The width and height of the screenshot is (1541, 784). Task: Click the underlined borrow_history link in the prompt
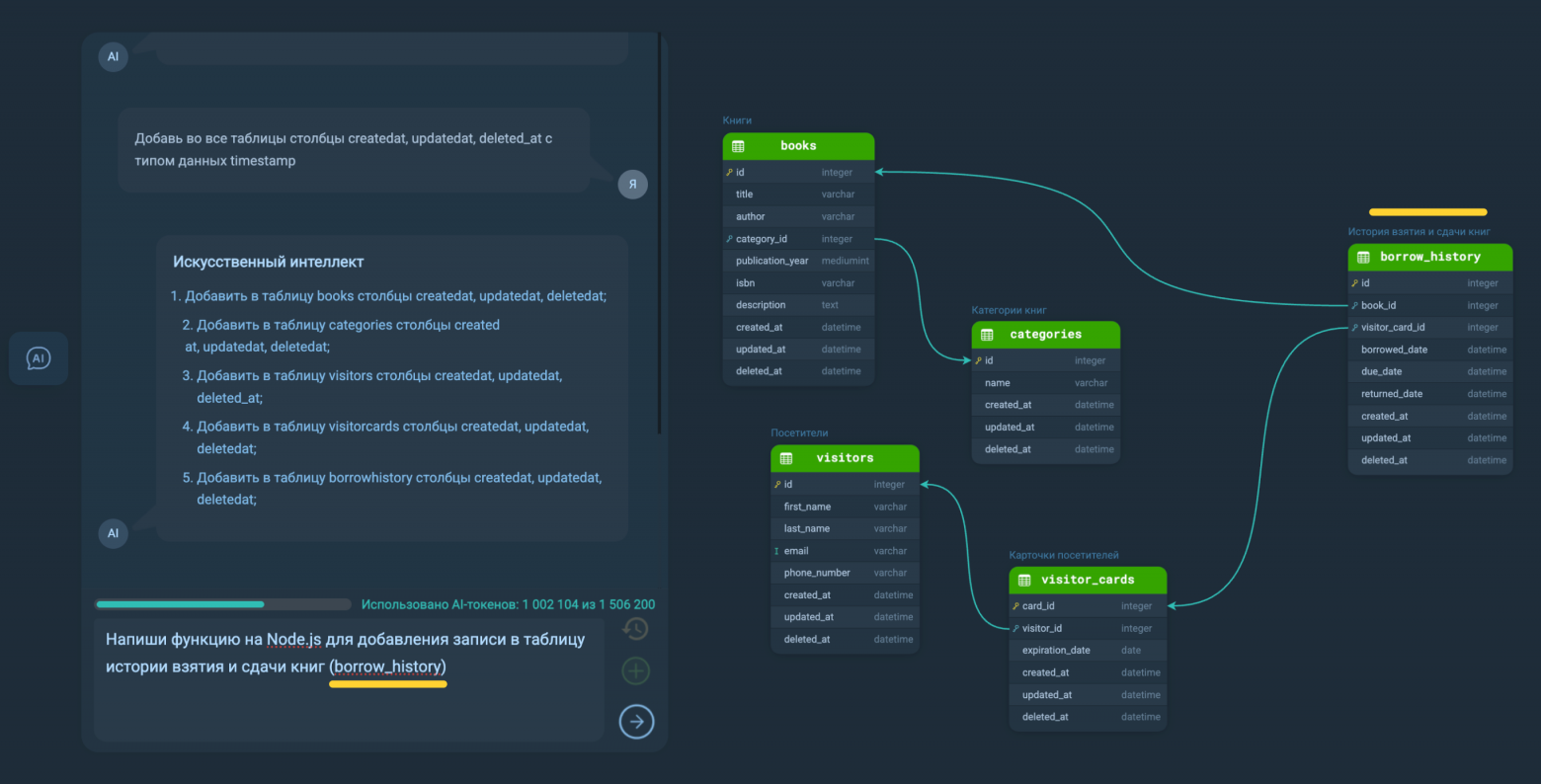[x=387, y=666]
